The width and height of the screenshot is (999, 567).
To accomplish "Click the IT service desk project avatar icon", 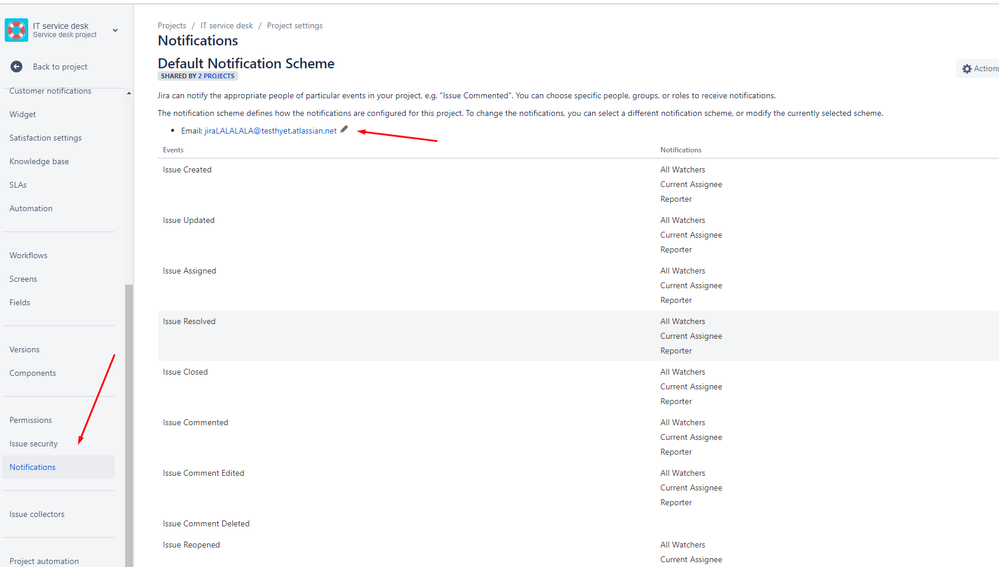I will [x=16, y=30].
